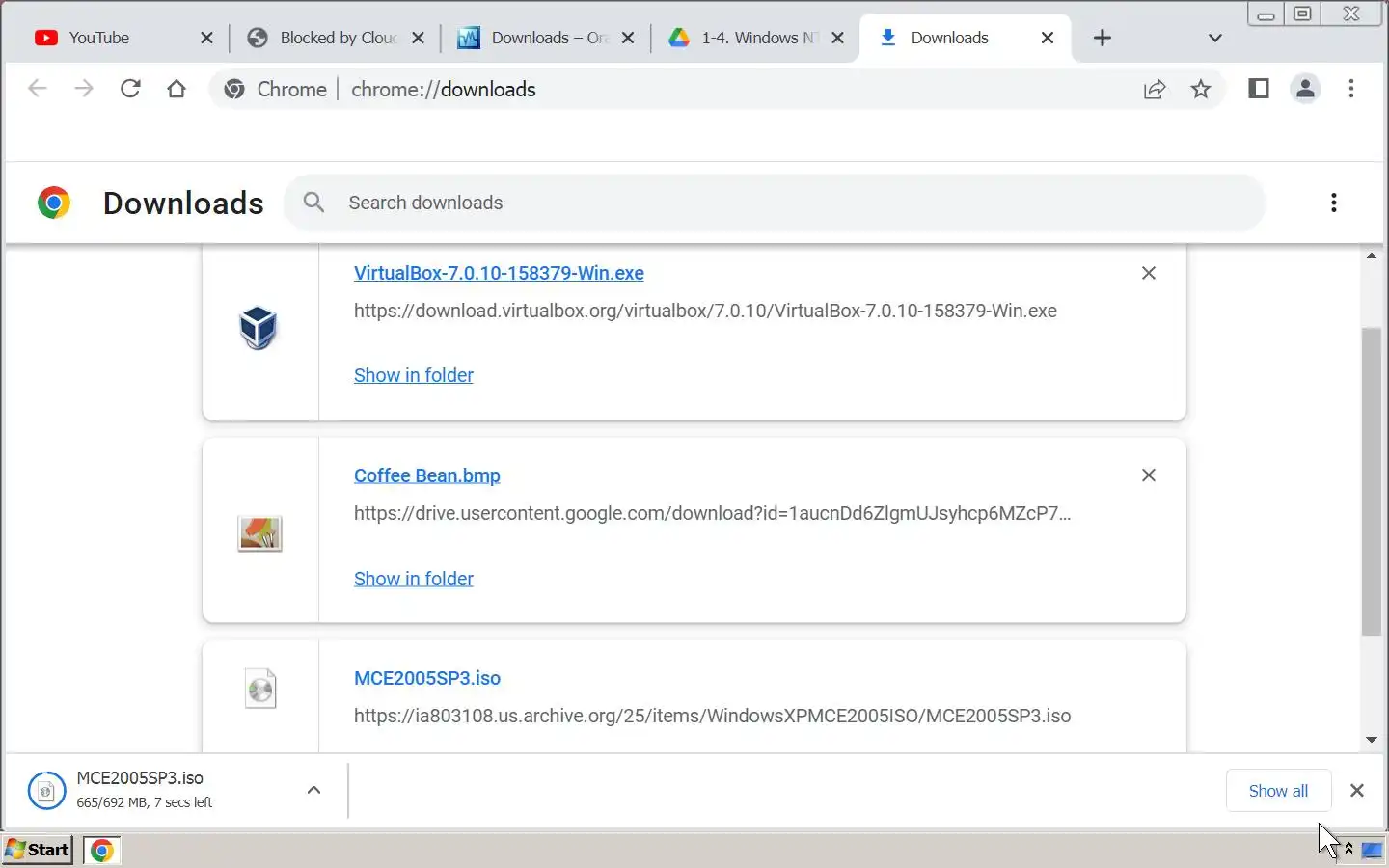The width and height of the screenshot is (1389, 868).
Task: Click the search magnifier icon
Action: click(x=313, y=203)
